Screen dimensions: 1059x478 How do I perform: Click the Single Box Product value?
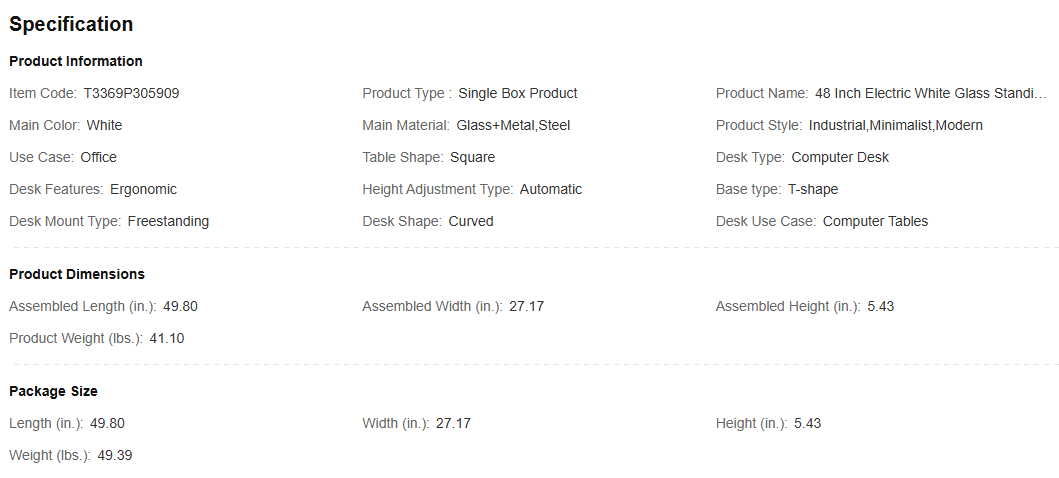point(518,93)
